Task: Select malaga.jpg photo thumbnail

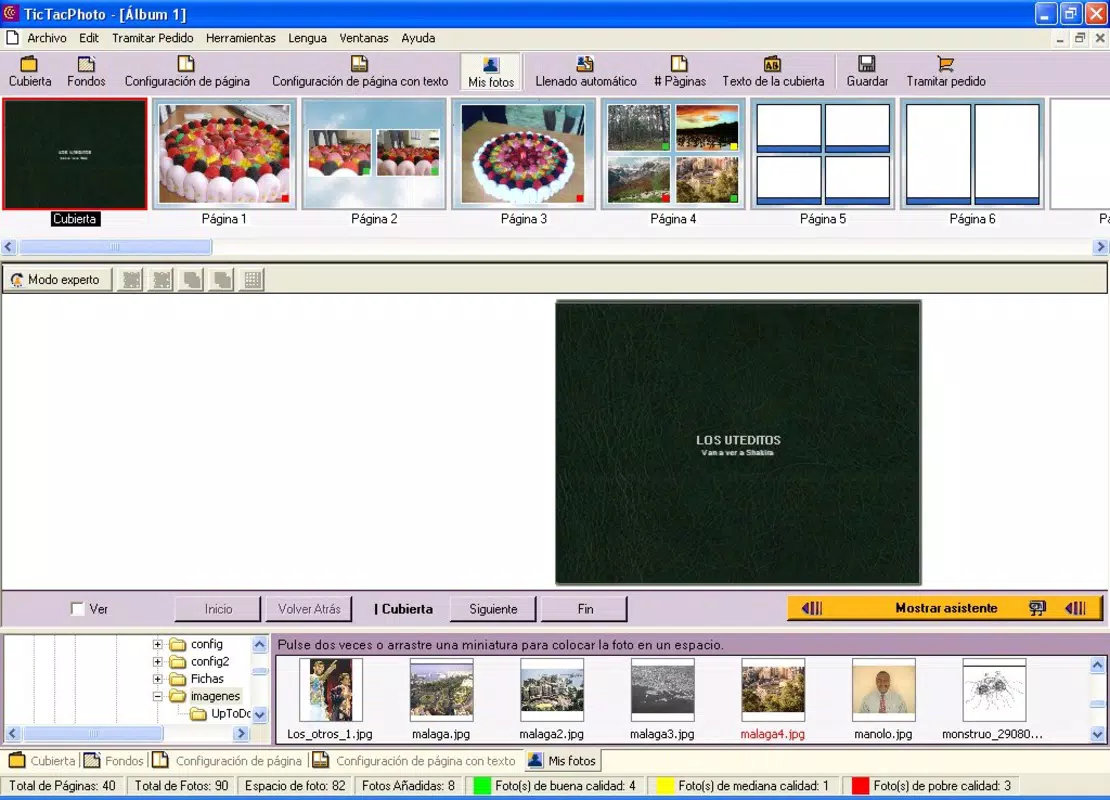Action: coord(441,690)
